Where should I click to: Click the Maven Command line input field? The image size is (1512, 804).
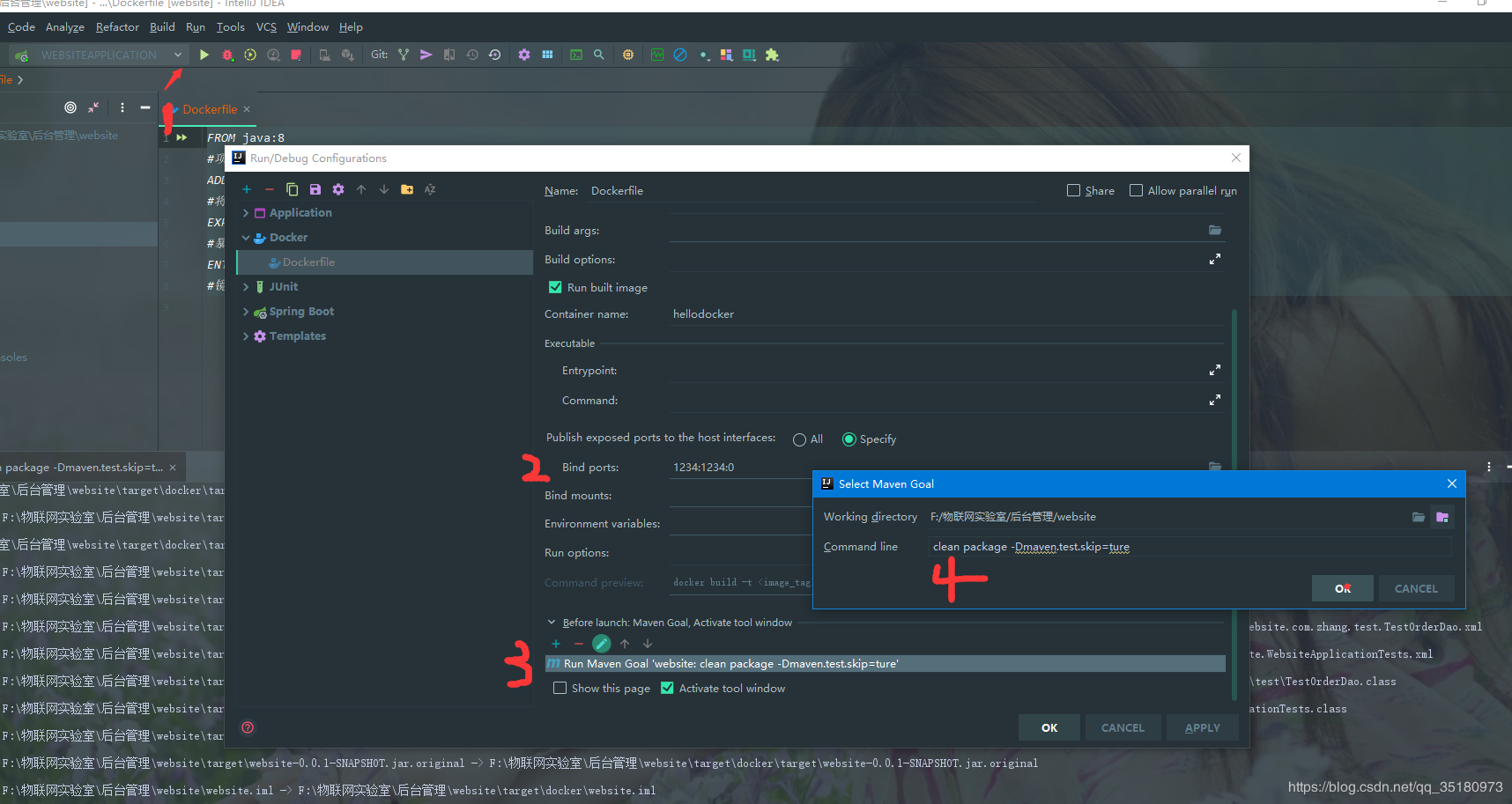tap(1190, 547)
